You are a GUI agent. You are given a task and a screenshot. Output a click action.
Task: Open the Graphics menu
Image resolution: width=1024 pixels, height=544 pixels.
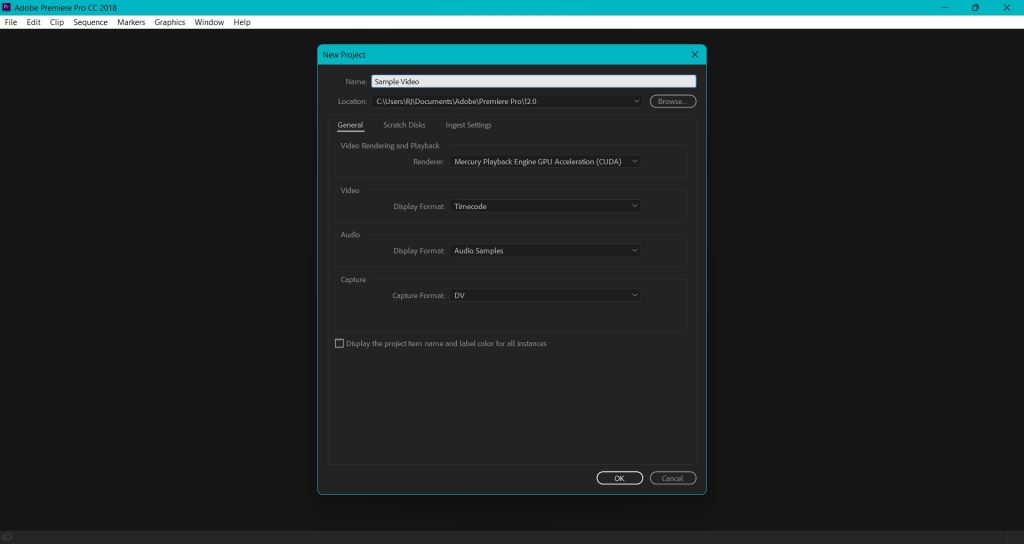[170, 22]
